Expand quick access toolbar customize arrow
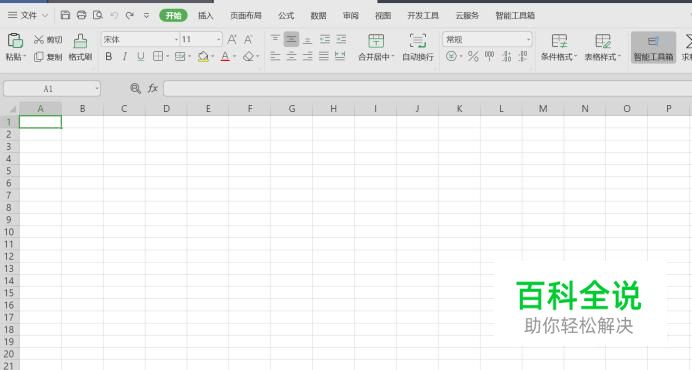692x370 pixels. pyautogui.click(x=146, y=15)
